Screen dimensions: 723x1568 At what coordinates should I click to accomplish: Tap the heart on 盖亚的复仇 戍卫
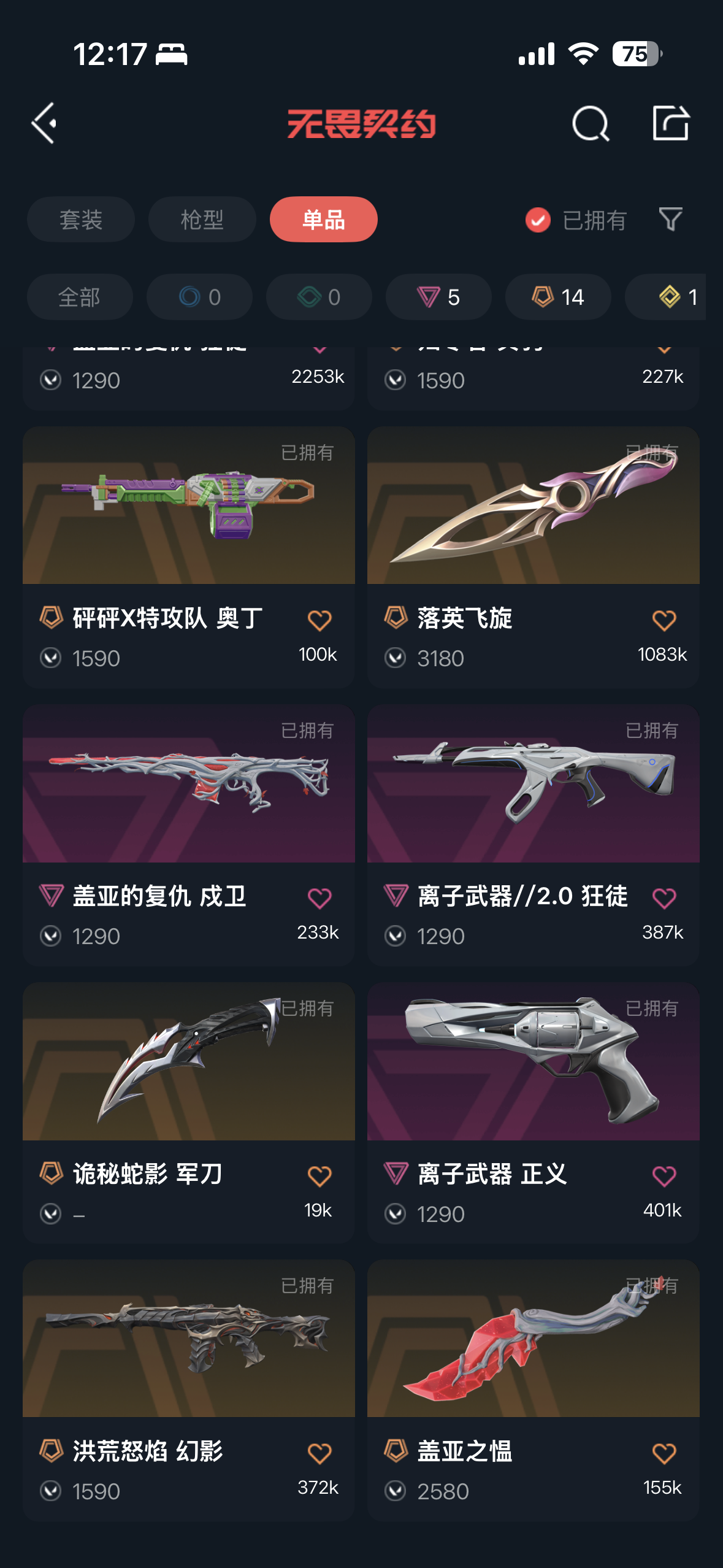tap(319, 898)
